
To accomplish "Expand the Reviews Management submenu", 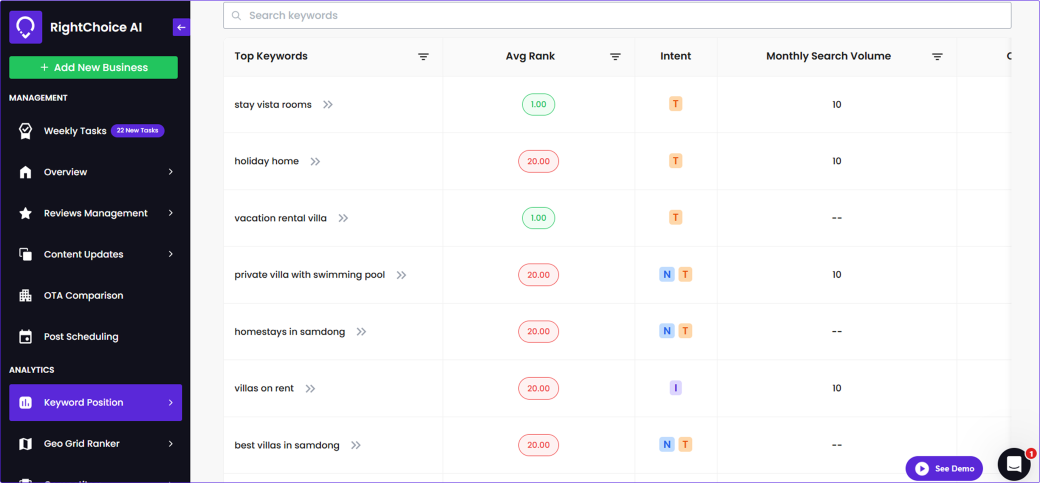I will click(x=170, y=213).
